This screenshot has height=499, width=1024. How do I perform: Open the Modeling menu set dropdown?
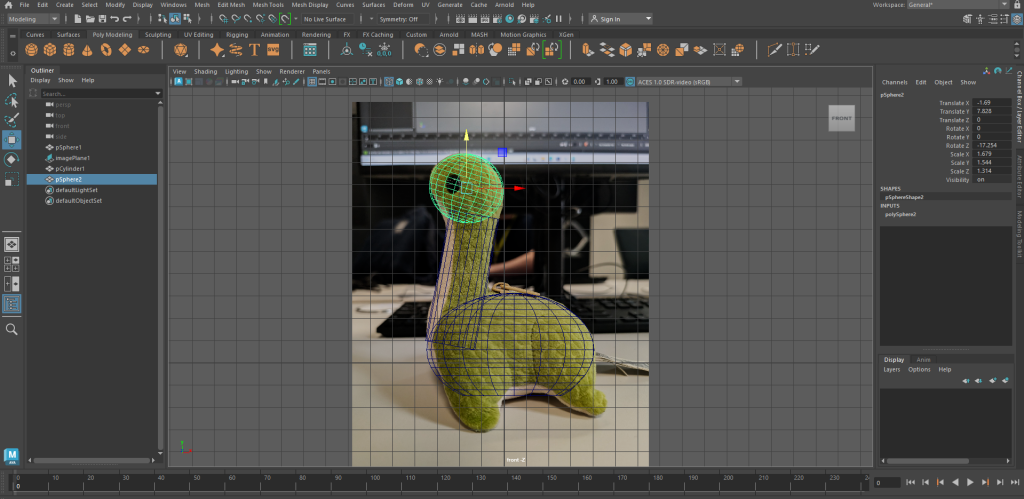[x=32, y=19]
